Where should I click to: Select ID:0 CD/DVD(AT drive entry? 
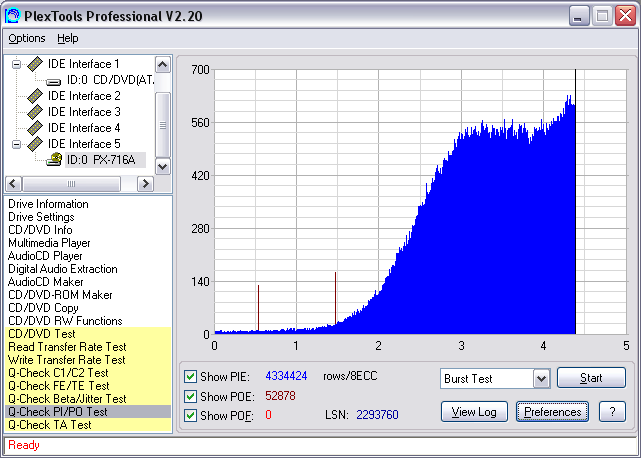[110, 80]
